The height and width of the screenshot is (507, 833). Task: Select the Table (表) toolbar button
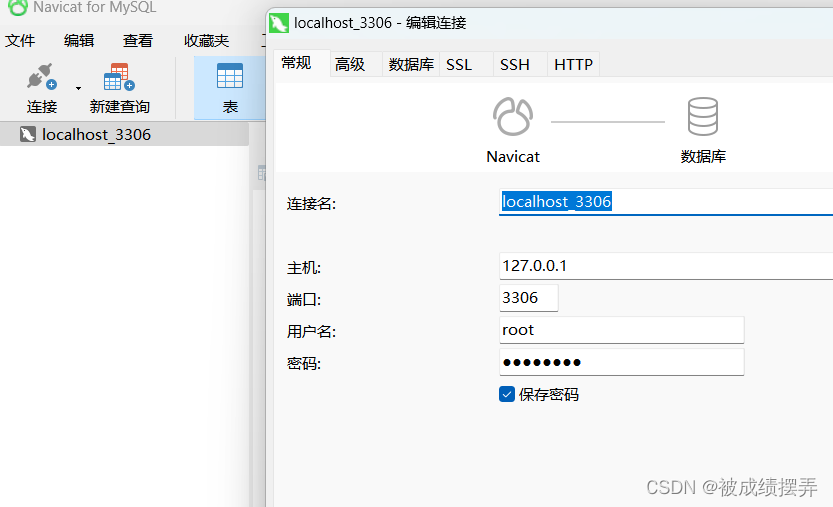tap(230, 88)
